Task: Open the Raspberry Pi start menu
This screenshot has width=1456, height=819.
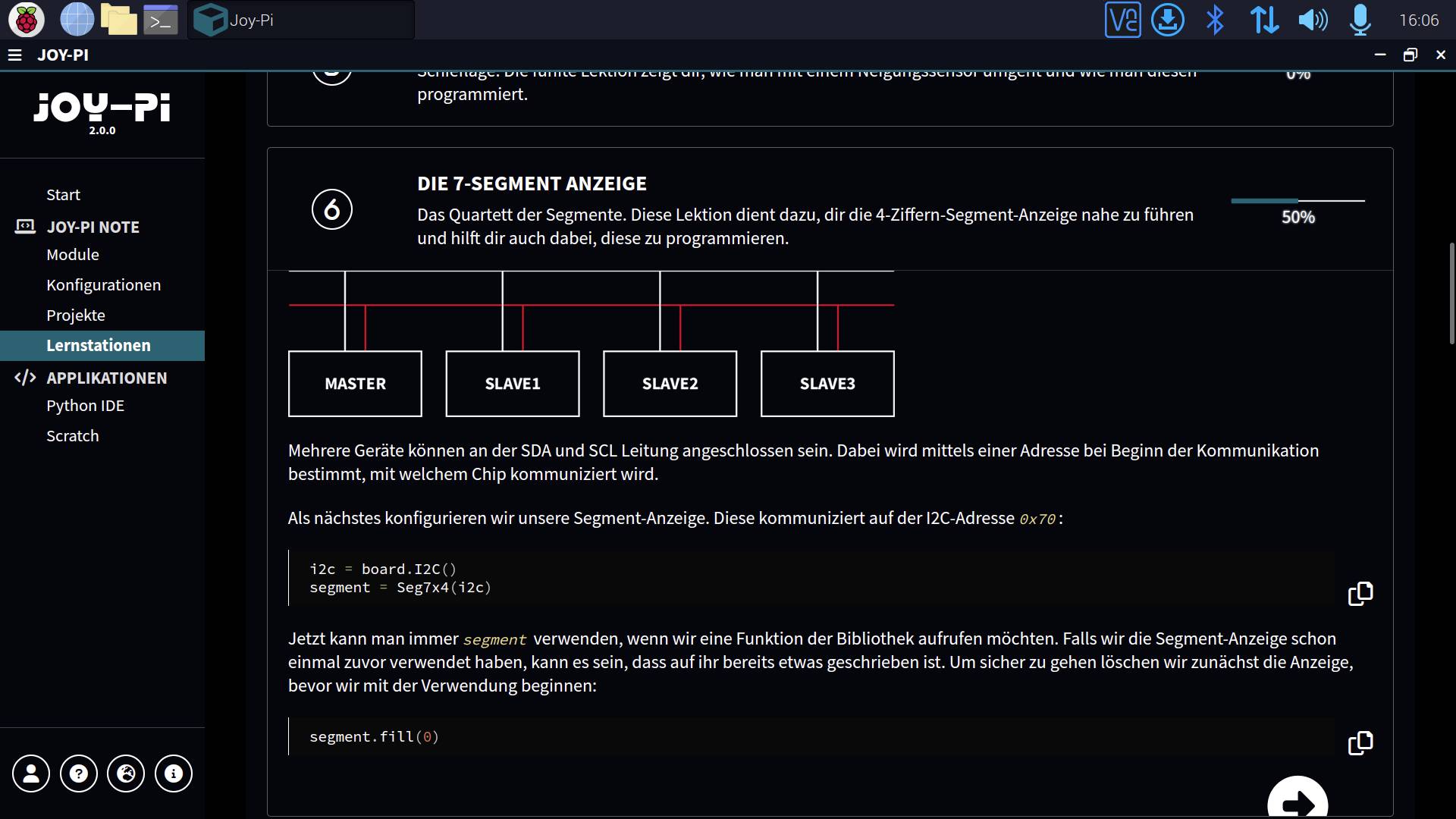Action: 26,20
